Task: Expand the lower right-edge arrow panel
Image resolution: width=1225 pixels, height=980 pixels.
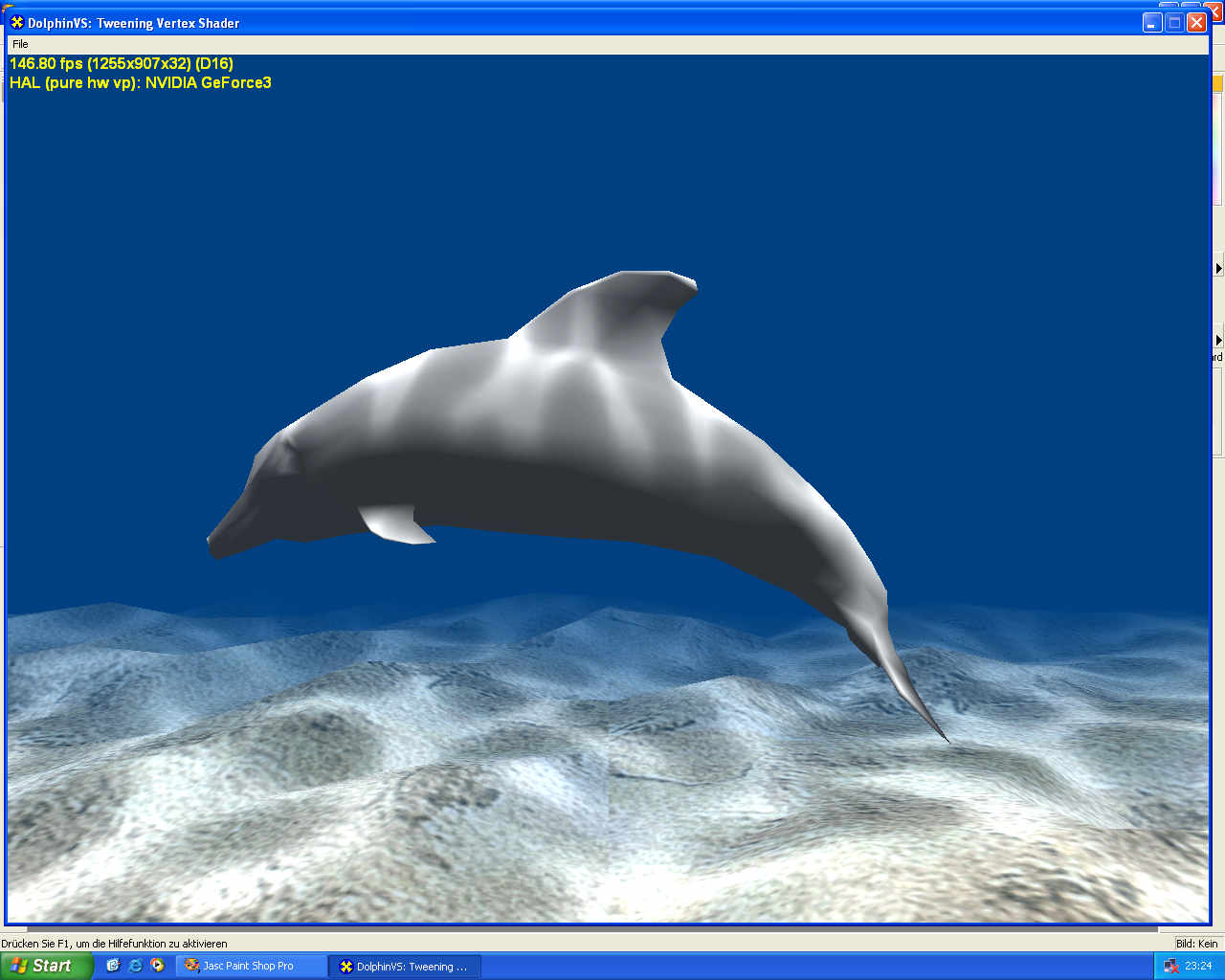Action: [x=1218, y=340]
